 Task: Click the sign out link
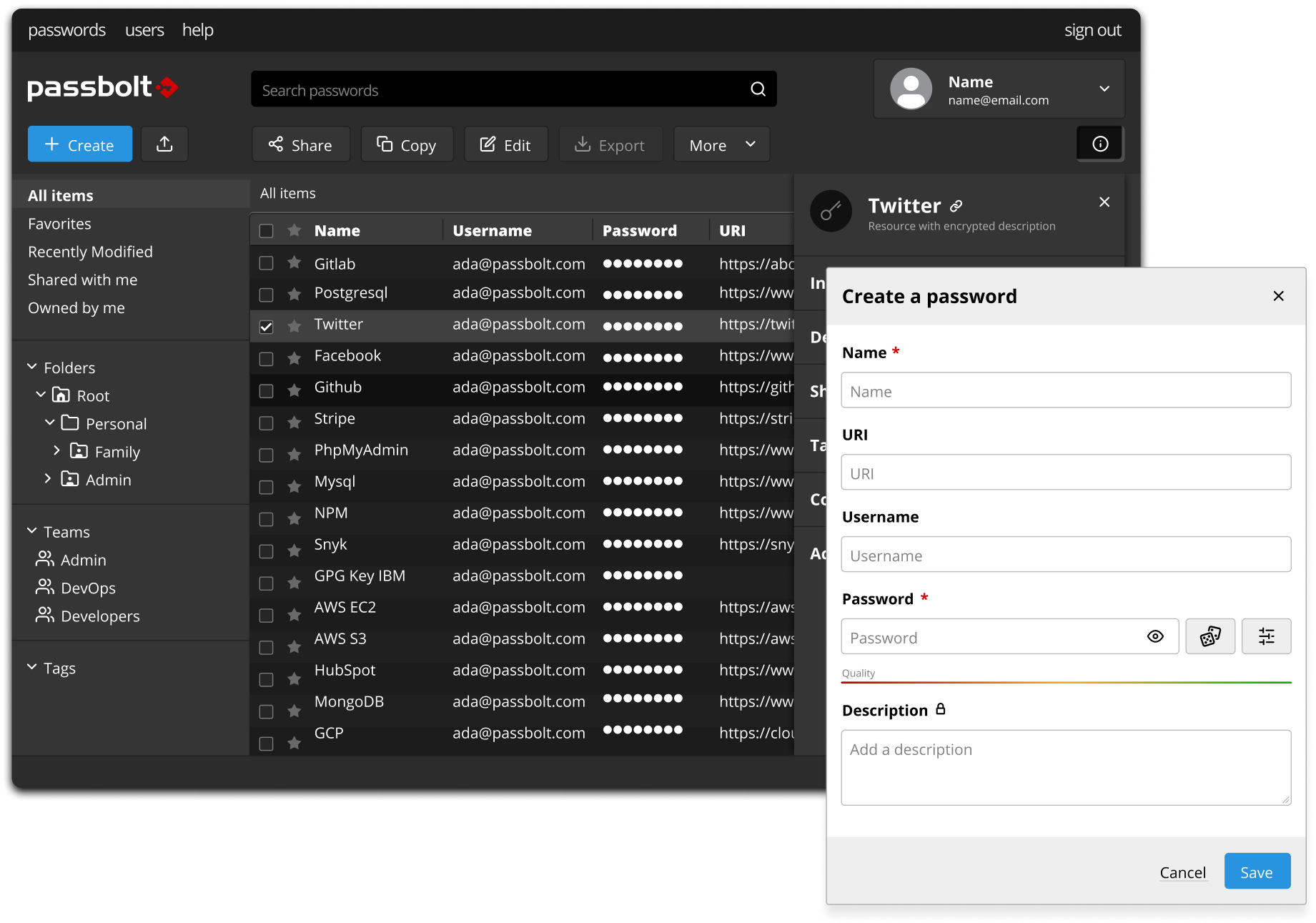pyautogui.click(x=1093, y=30)
